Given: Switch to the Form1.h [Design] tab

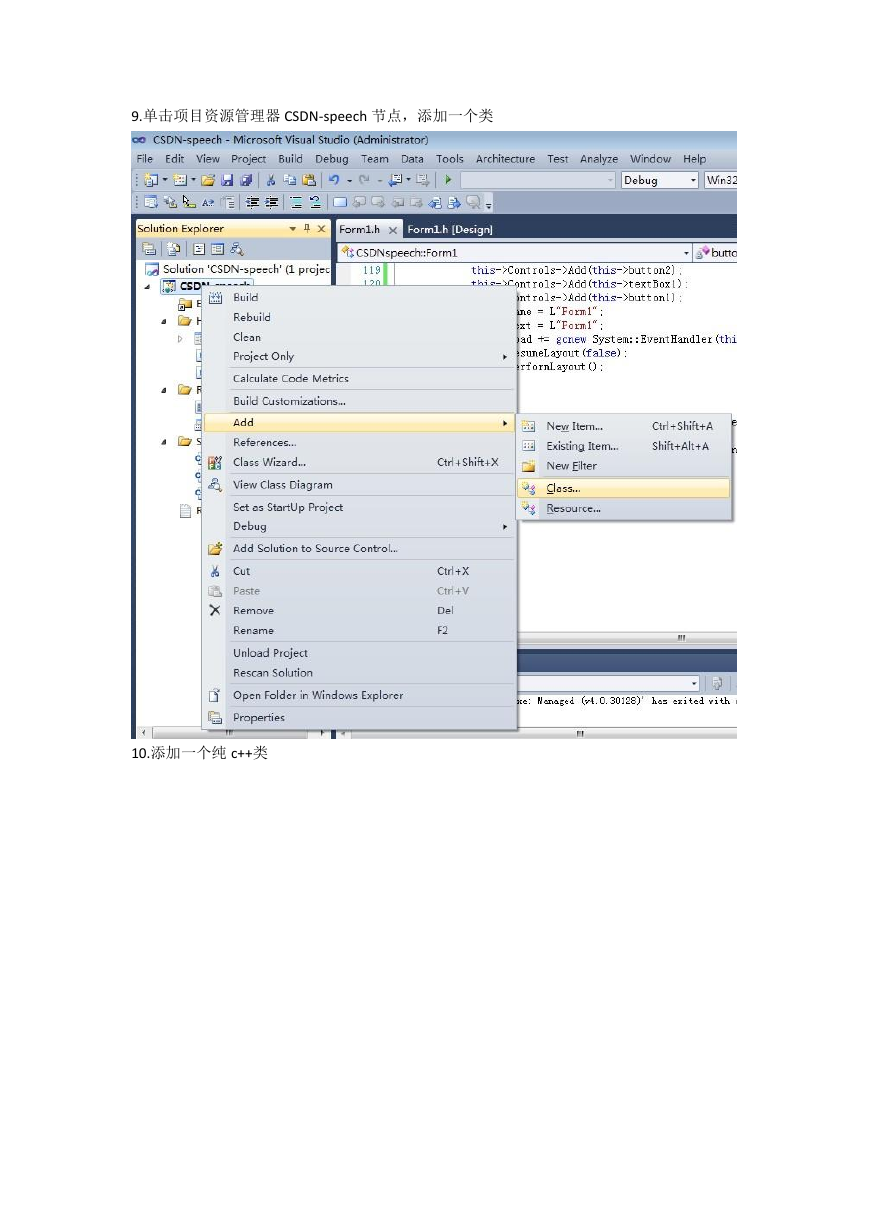Looking at the screenshot, I should 450,230.
